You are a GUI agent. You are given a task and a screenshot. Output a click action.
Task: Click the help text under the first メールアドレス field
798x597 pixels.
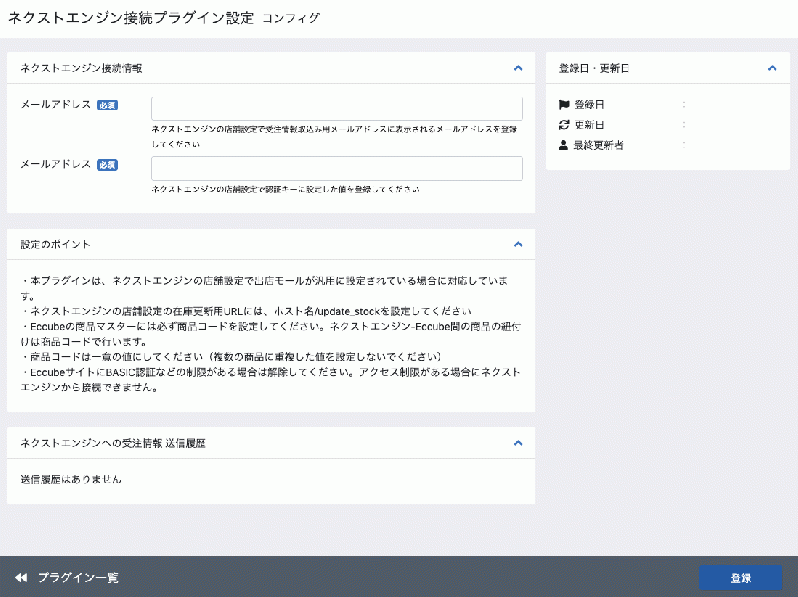pyautogui.click(x=334, y=136)
